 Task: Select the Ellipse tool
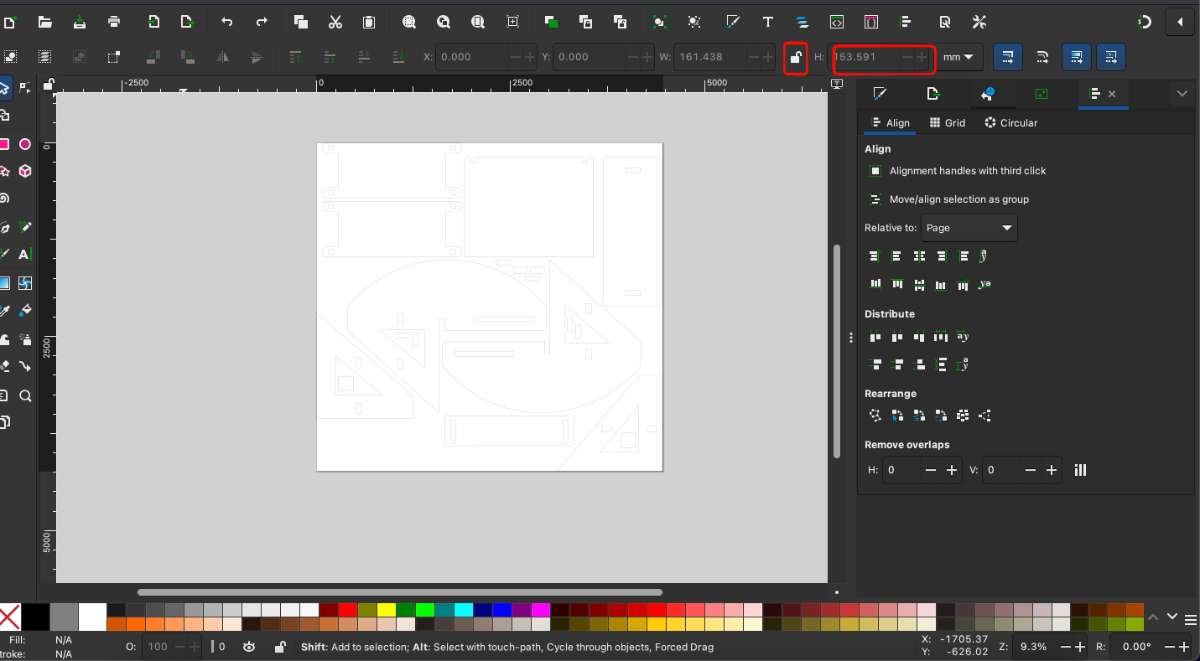pyautogui.click(x=25, y=145)
